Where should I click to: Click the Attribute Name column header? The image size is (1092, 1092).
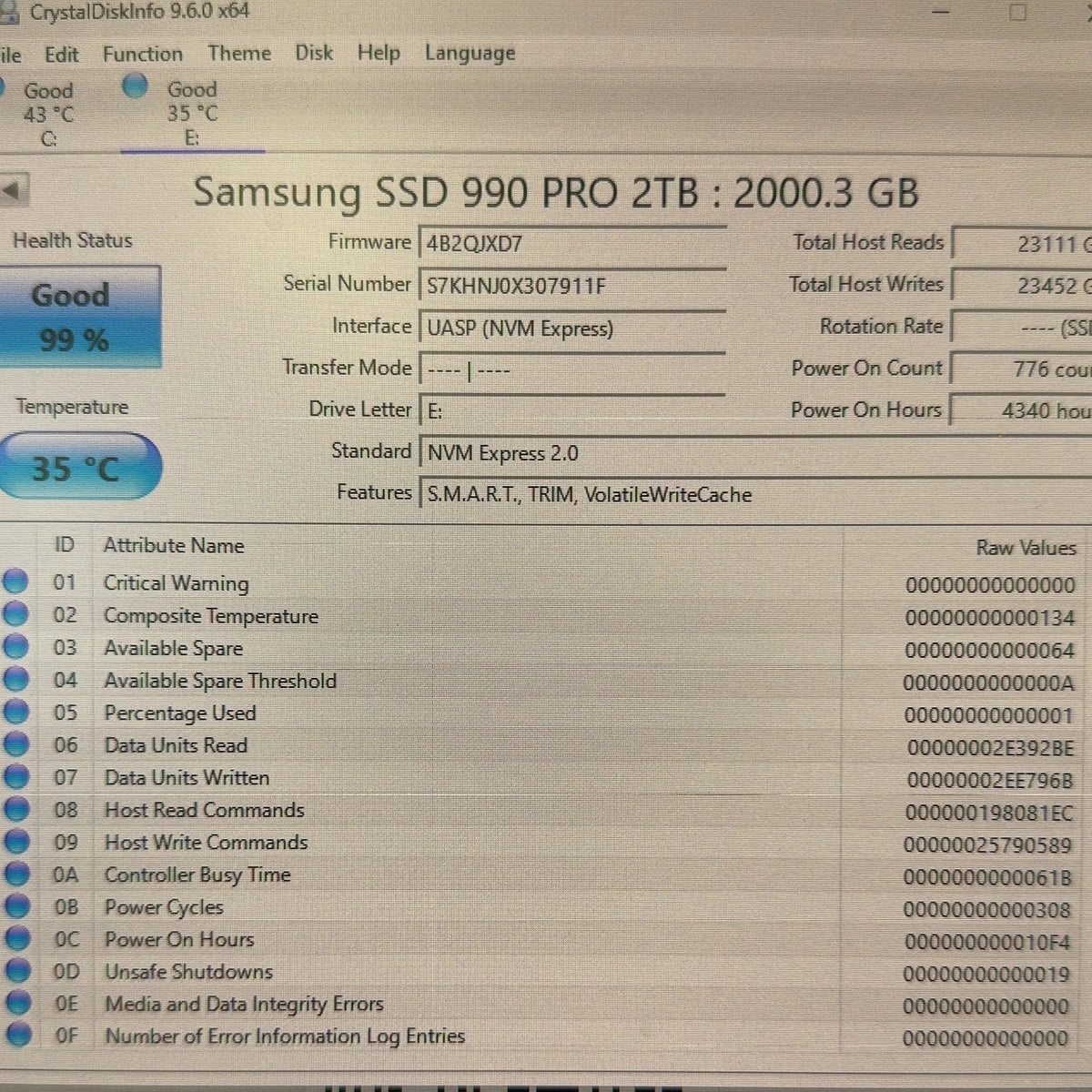pyautogui.click(x=174, y=545)
